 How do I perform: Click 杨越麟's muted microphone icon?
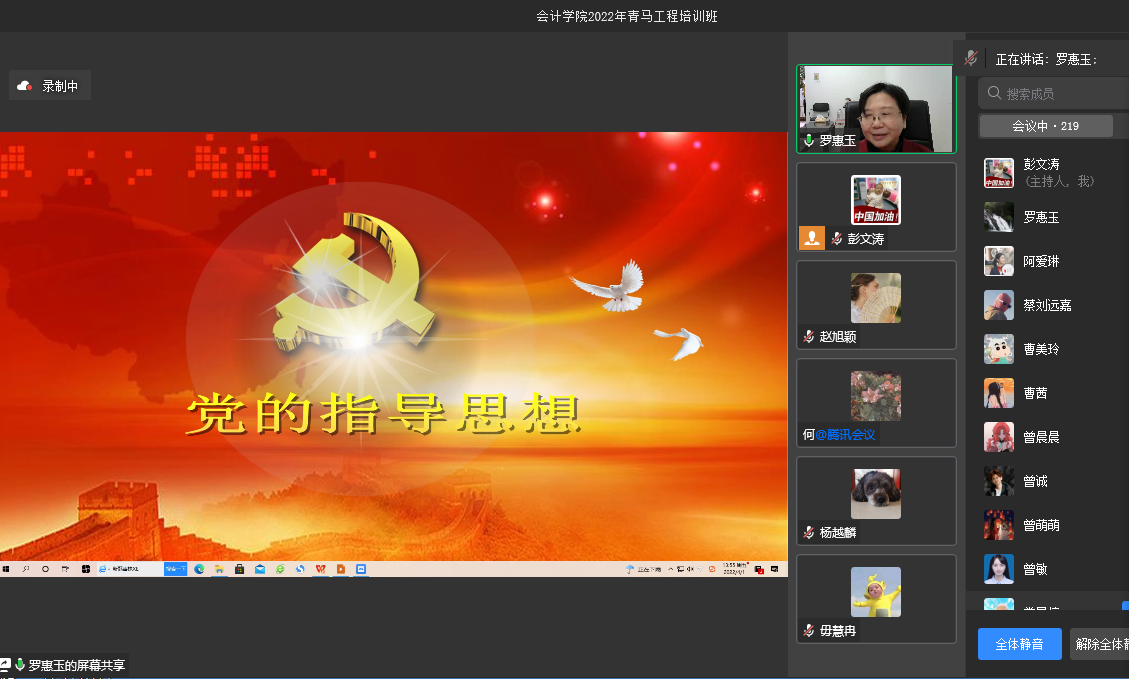[x=808, y=533]
